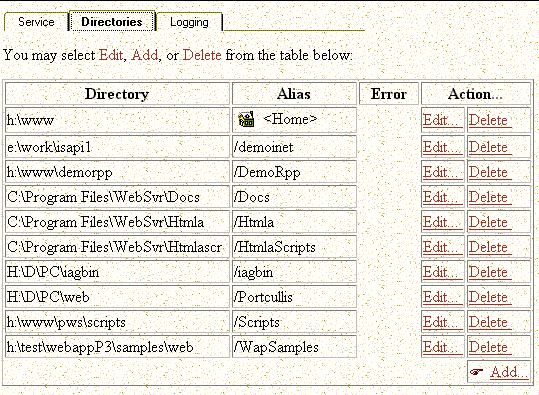Edit the /DemoRpp directory entry
Image resolution: width=539 pixels, height=395 pixels.
point(442,172)
